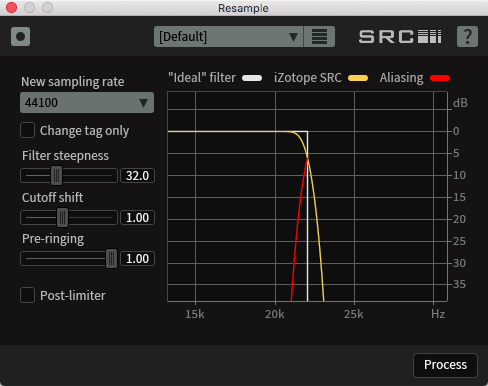Click the "Filter steepness" label

pyautogui.click(x=65, y=156)
